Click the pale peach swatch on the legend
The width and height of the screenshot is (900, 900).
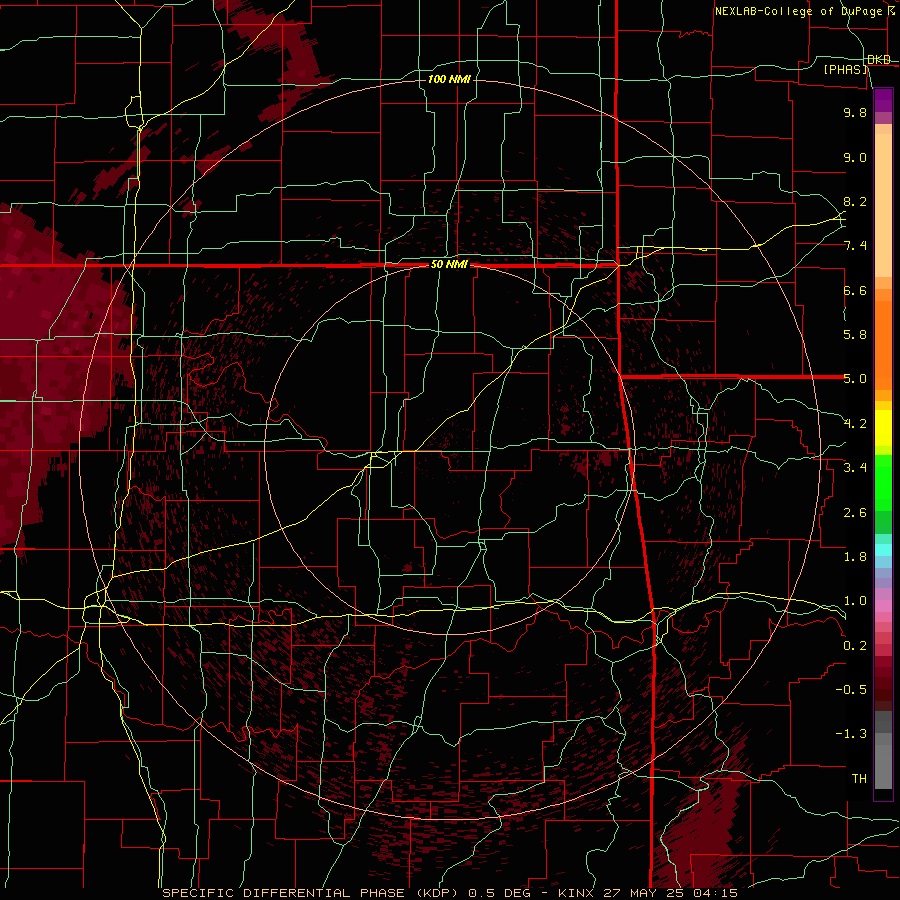click(883, 207)
